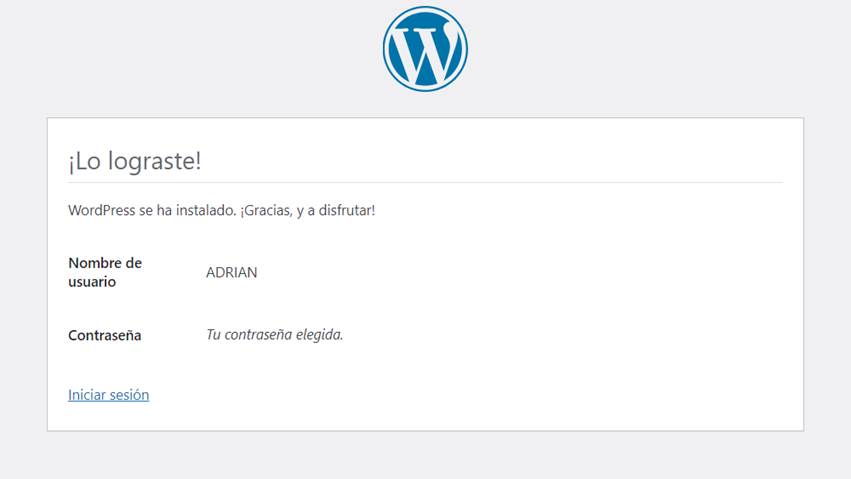Open the "Iniciar sesión" link

click(108, 395)
